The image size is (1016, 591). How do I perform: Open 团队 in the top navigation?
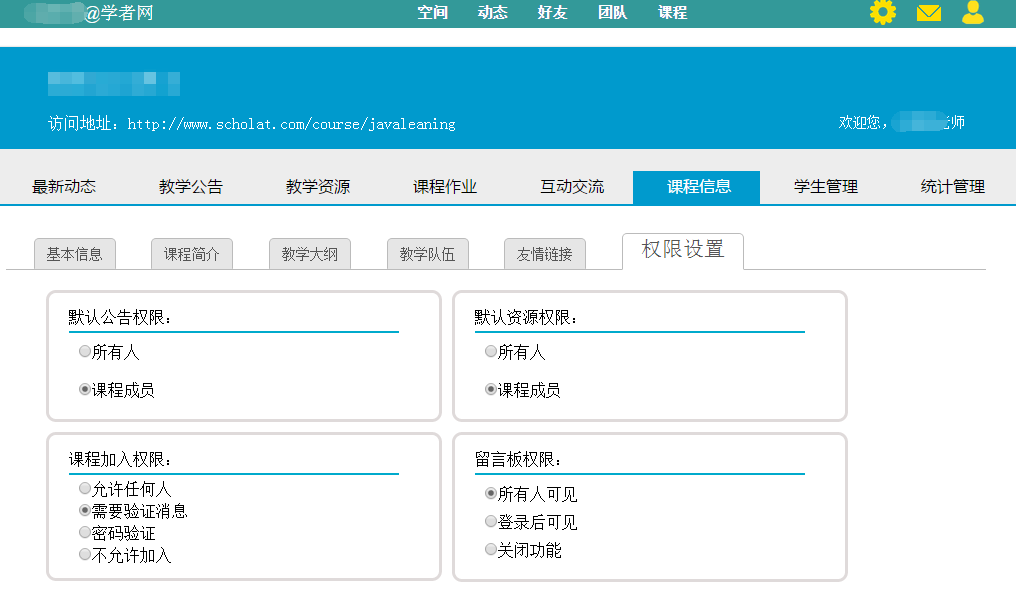coord(612,13)
